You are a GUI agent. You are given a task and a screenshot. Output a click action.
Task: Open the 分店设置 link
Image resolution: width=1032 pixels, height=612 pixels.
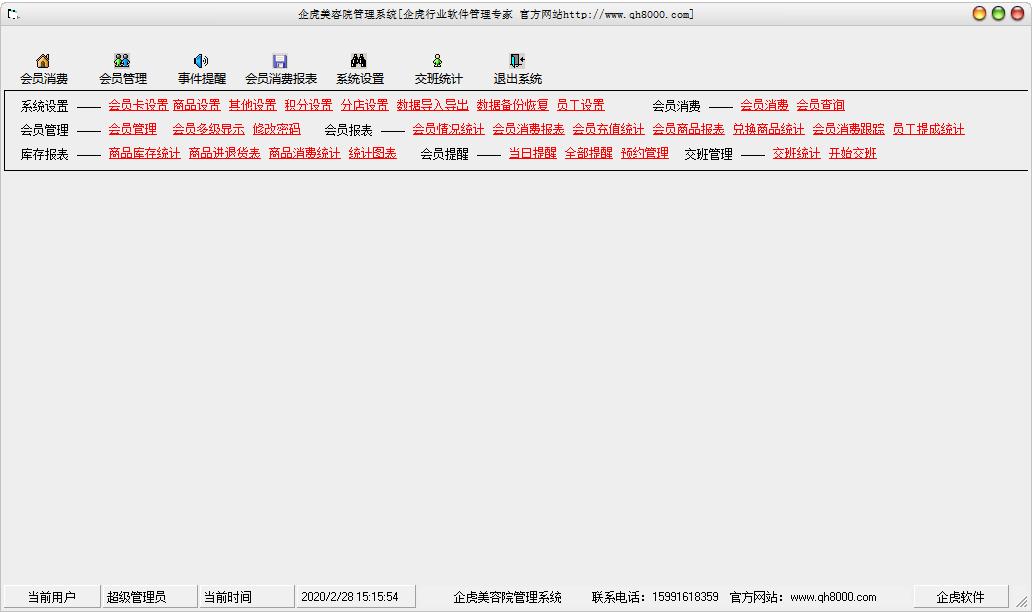coord(365,105)
